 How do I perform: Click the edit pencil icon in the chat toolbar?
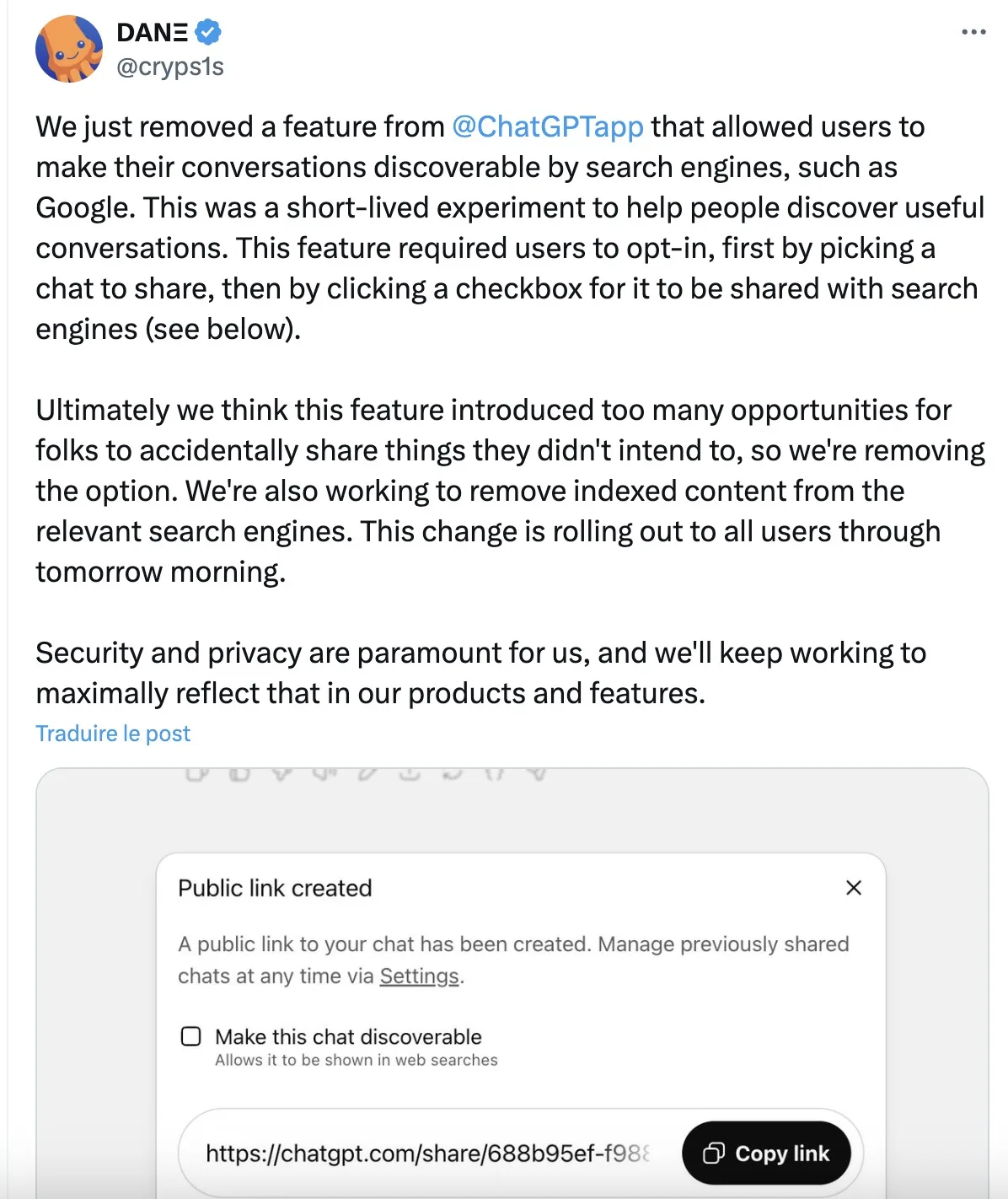367,772
